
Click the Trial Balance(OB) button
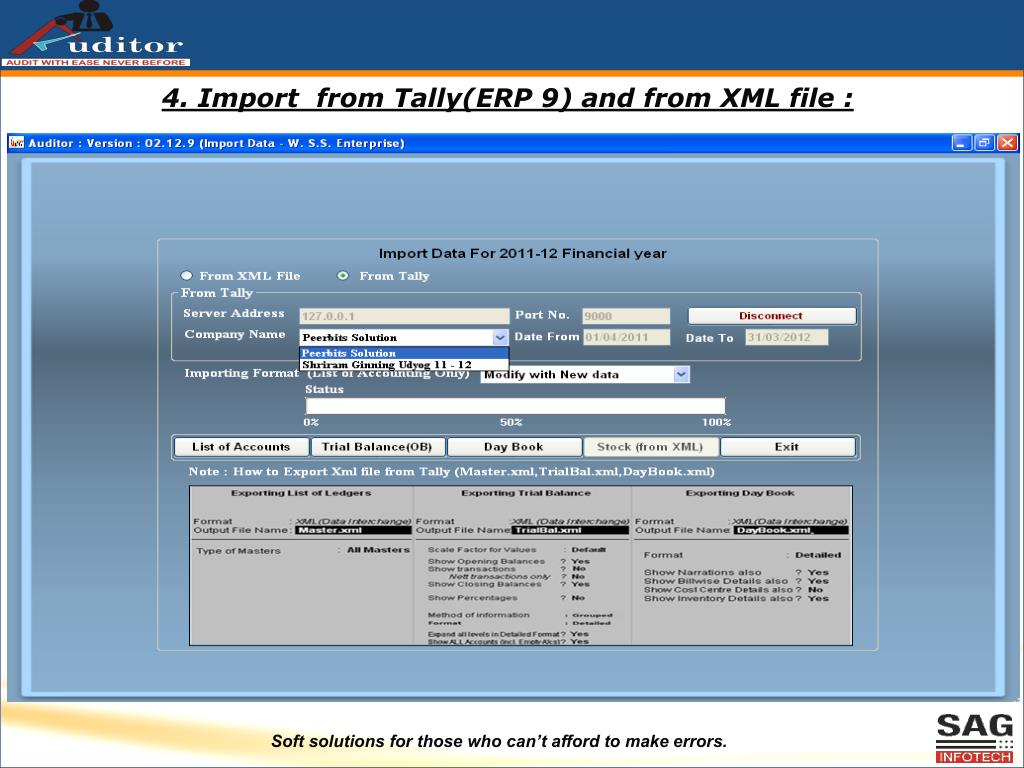(x=377, y=447)
